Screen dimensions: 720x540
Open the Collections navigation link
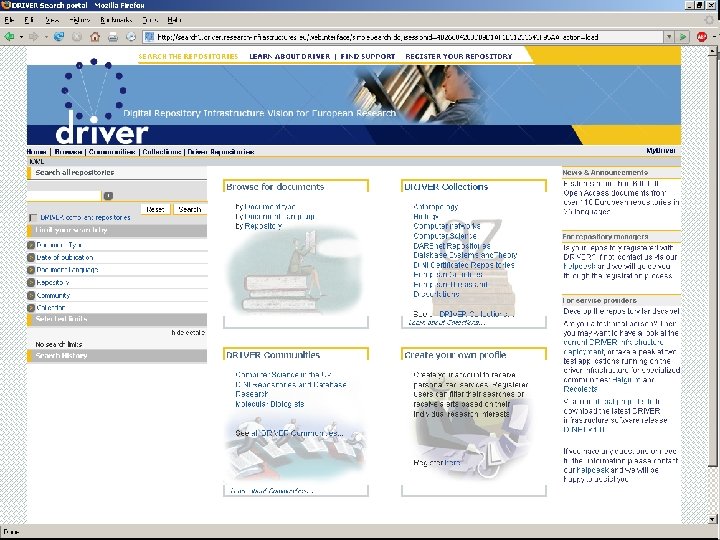pos(162,152)
